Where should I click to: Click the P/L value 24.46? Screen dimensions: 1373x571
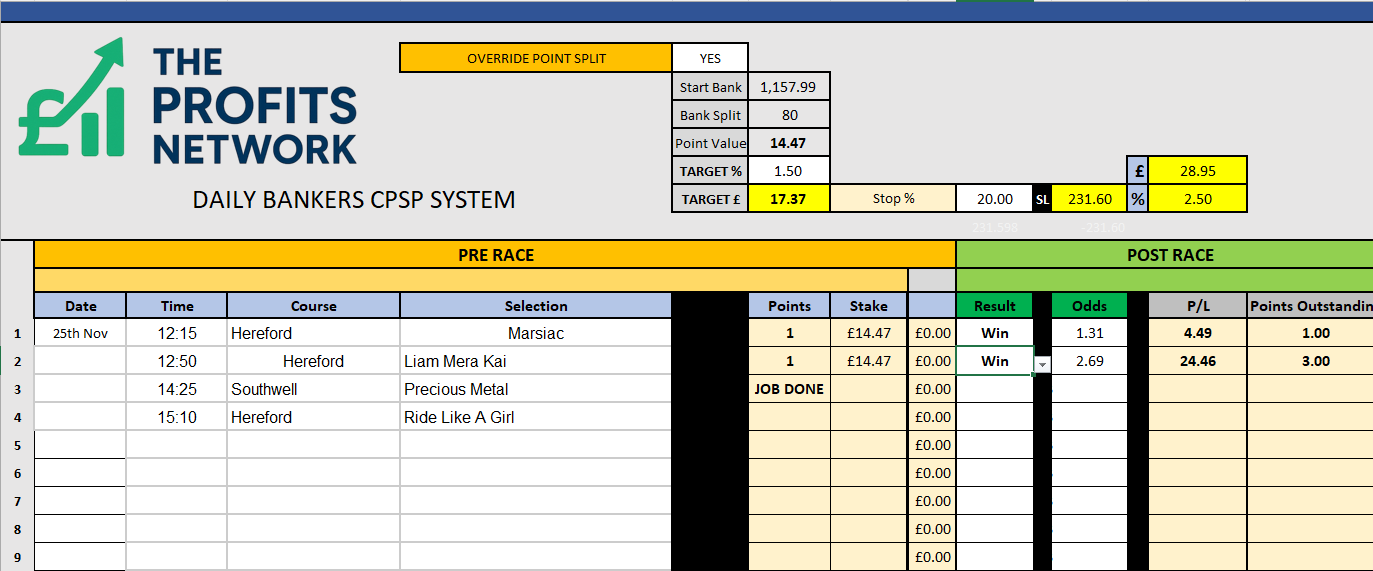click(x=1197, y=361)
